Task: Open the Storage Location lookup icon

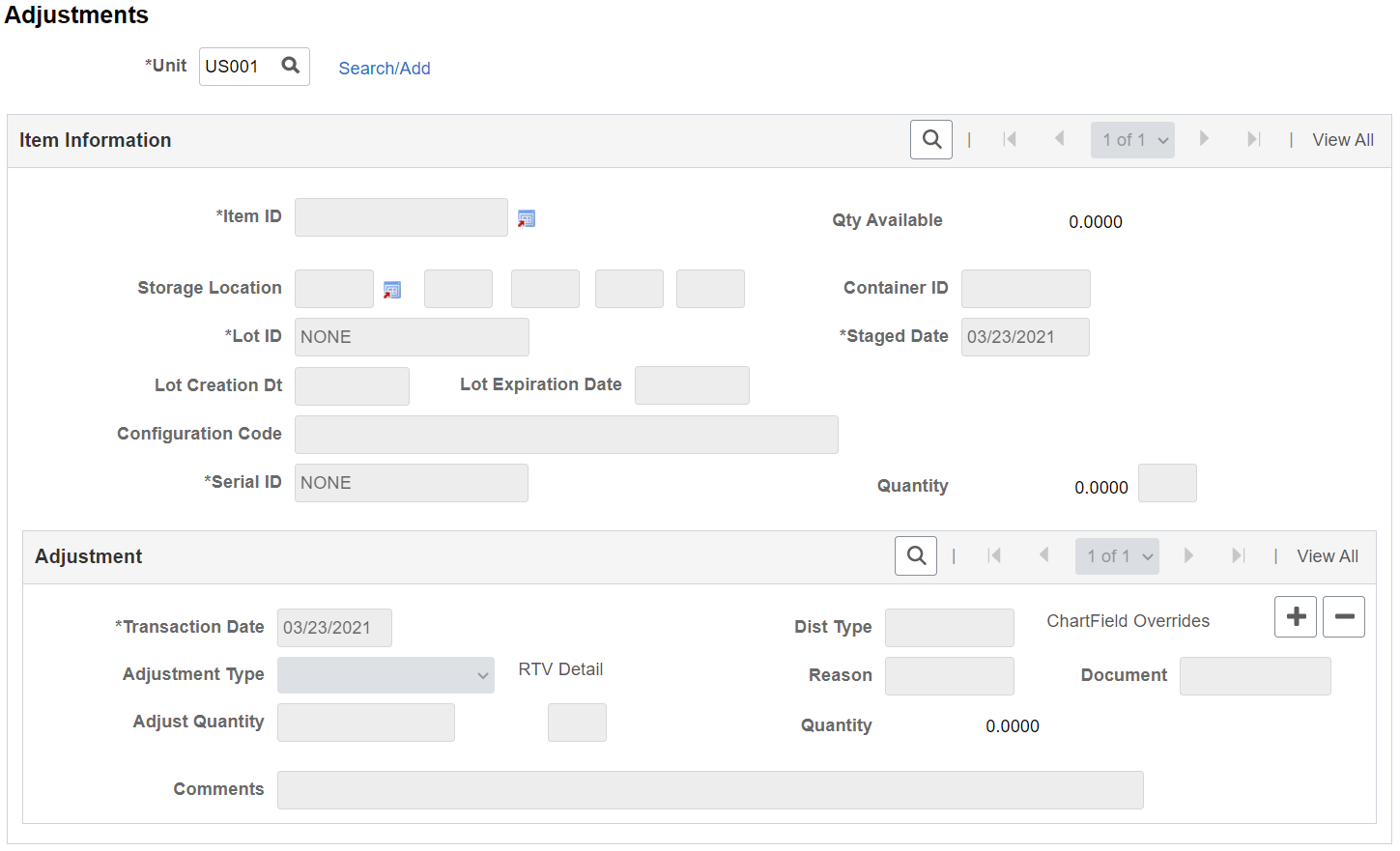Action: pos(392,290)
